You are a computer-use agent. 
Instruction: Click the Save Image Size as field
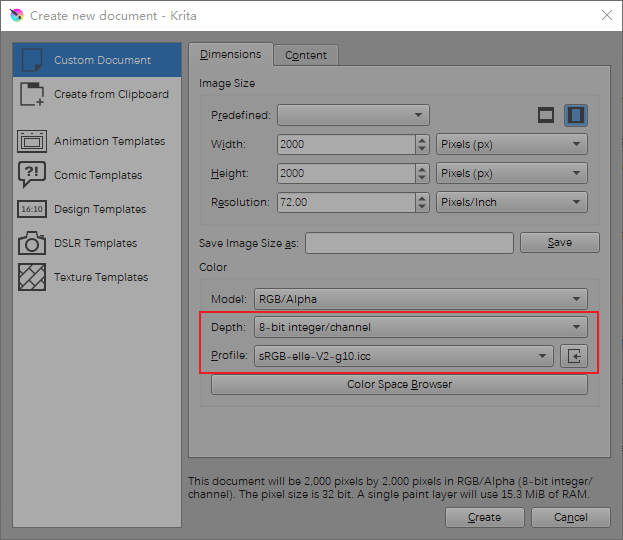click(x=409, y=242)
